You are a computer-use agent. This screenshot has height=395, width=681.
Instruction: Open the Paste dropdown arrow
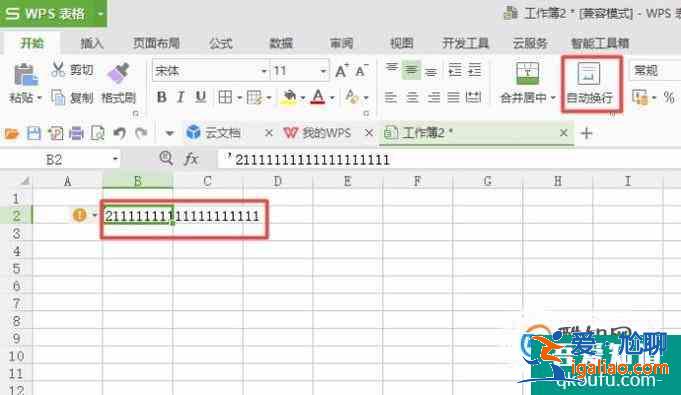click(x=39, y=98)
